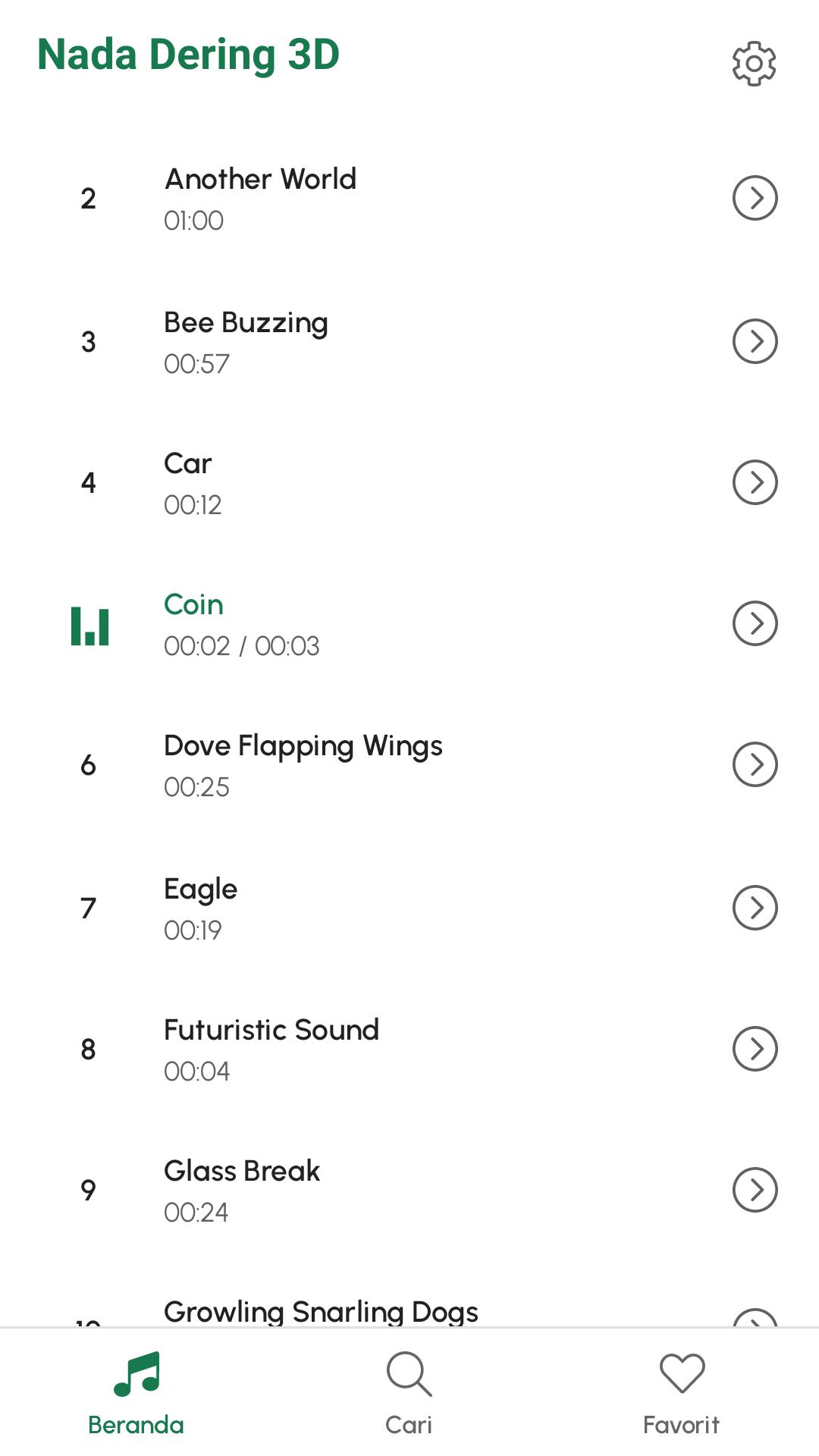Image resolution: width=819 pixels, height=1456 pixels.
Task: Open details arrow for Another World
Action: pos(755,198)
